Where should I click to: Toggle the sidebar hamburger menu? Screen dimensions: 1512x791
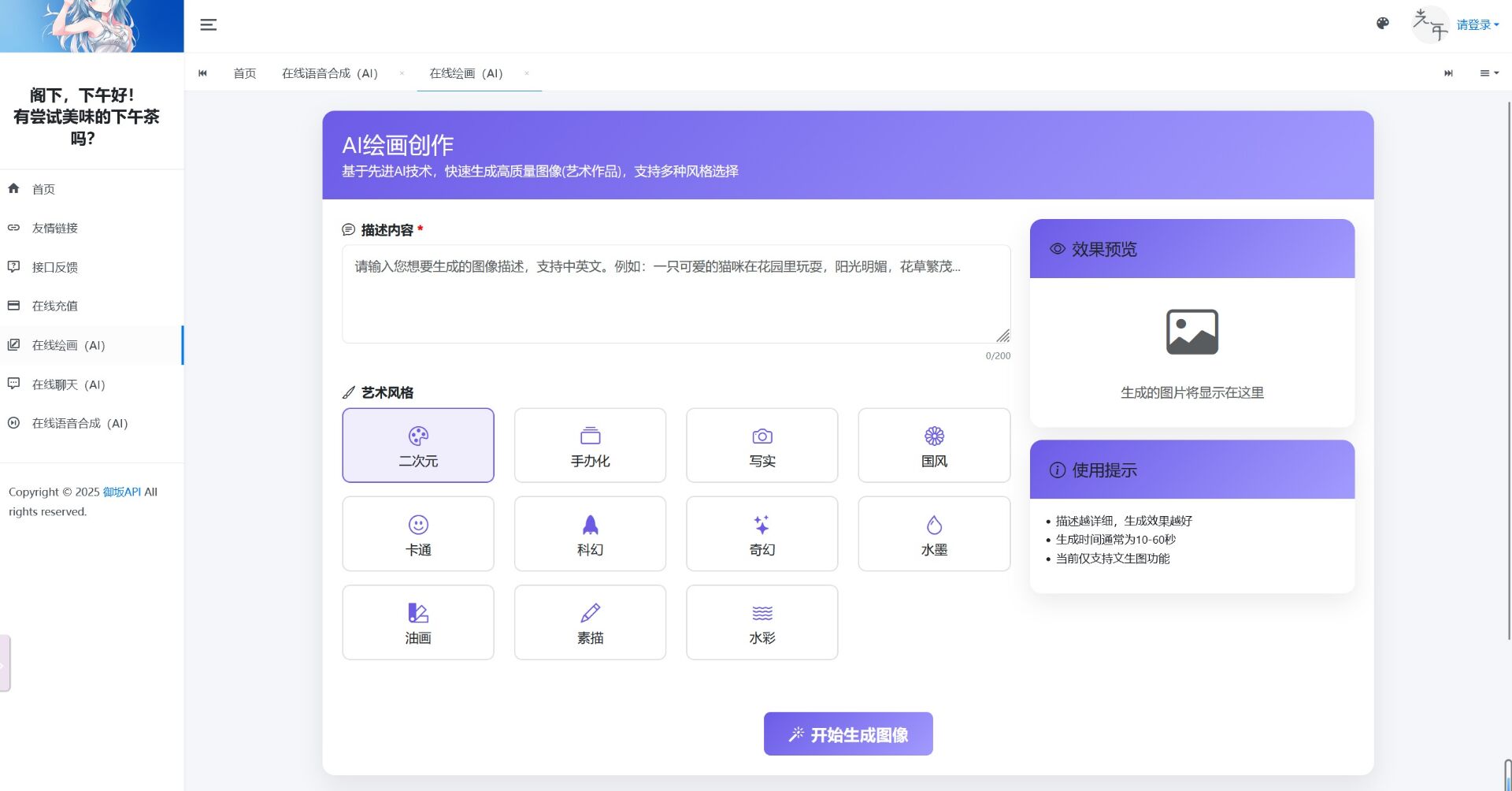point(208,25)
